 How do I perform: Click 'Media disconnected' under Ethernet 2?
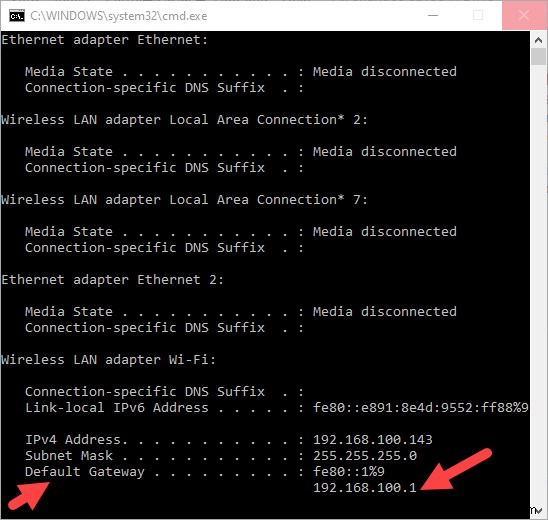pos(384,312)
